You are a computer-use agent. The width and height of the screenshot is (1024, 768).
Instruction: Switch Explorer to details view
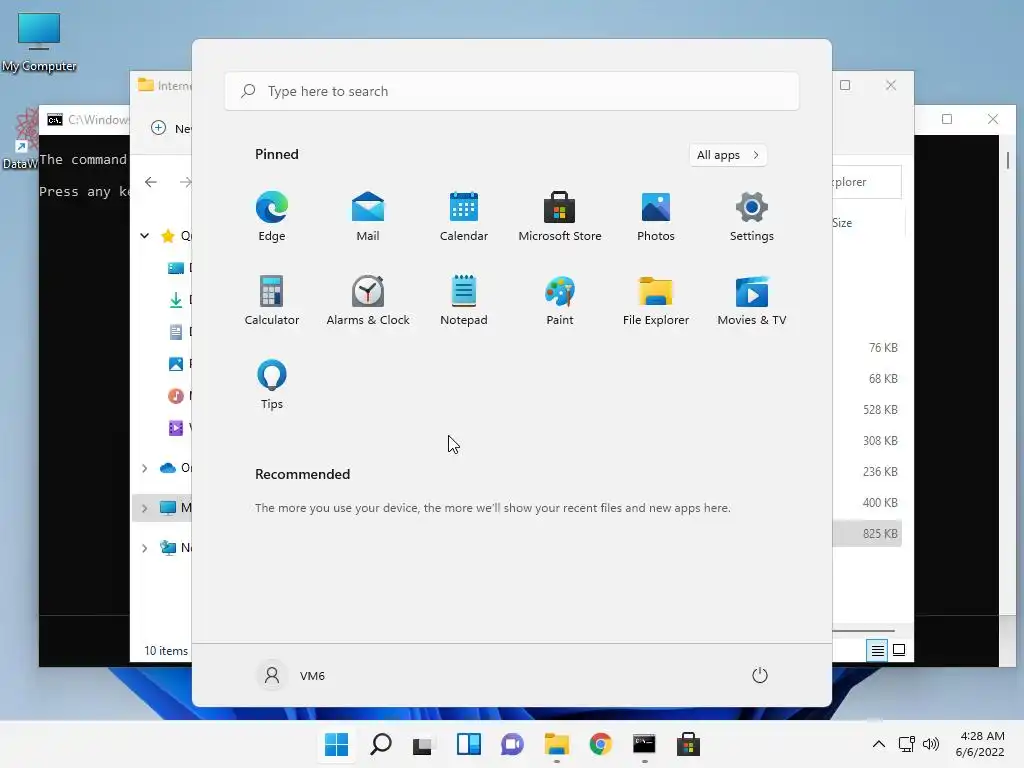(877, 650)
